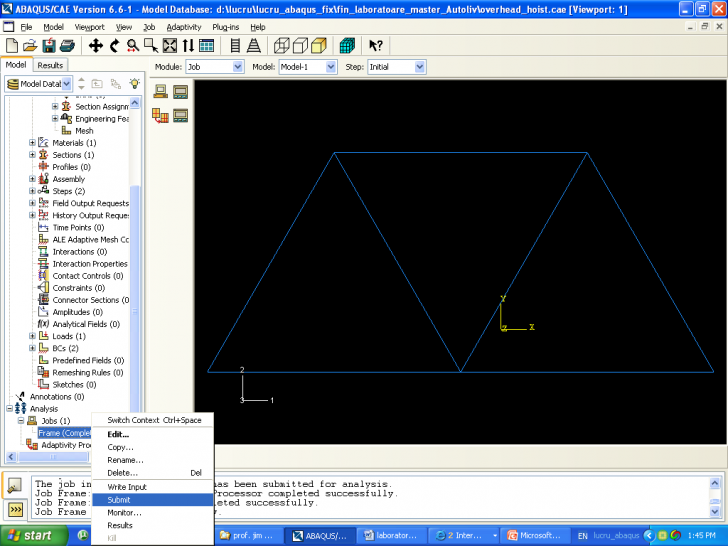This screenshot has width=728, height=546.
Task: Toggle perspective view mode icon
Action: (254, 46)
